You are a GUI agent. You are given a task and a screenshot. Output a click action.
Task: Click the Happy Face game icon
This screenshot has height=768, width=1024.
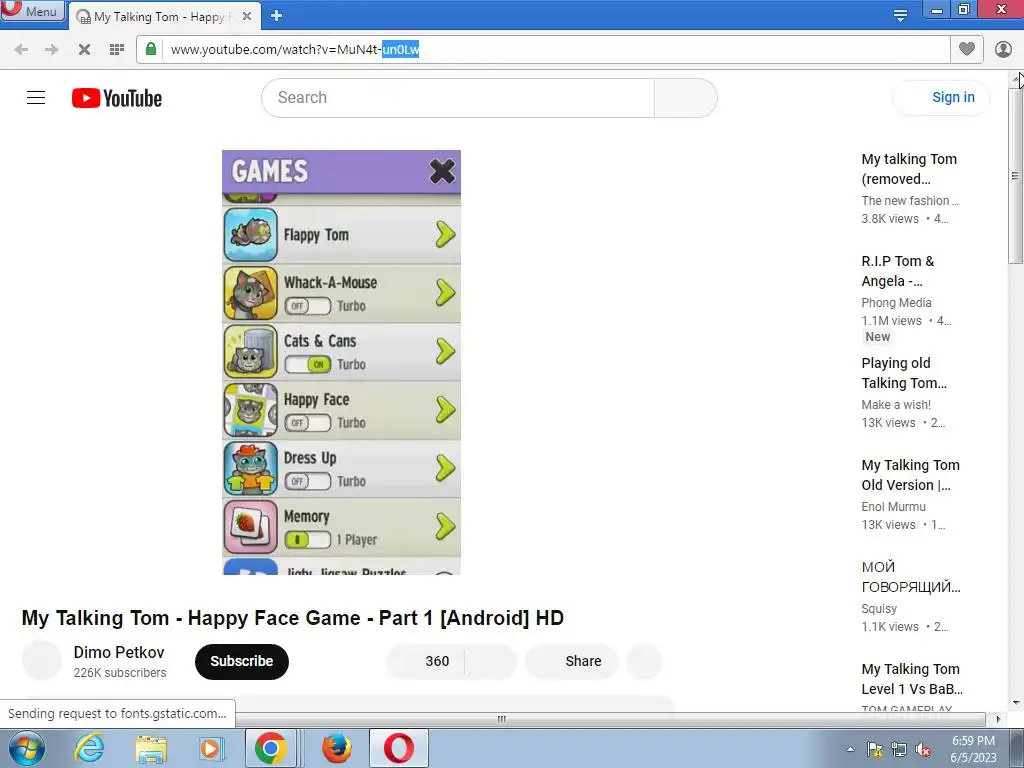pos(251,410)
